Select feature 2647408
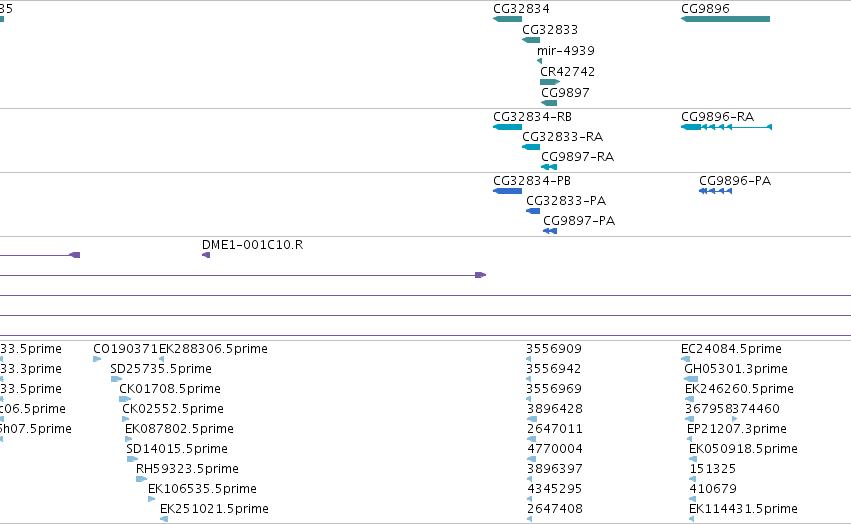This screenshot has width=851, height=524. pos(555,509)
